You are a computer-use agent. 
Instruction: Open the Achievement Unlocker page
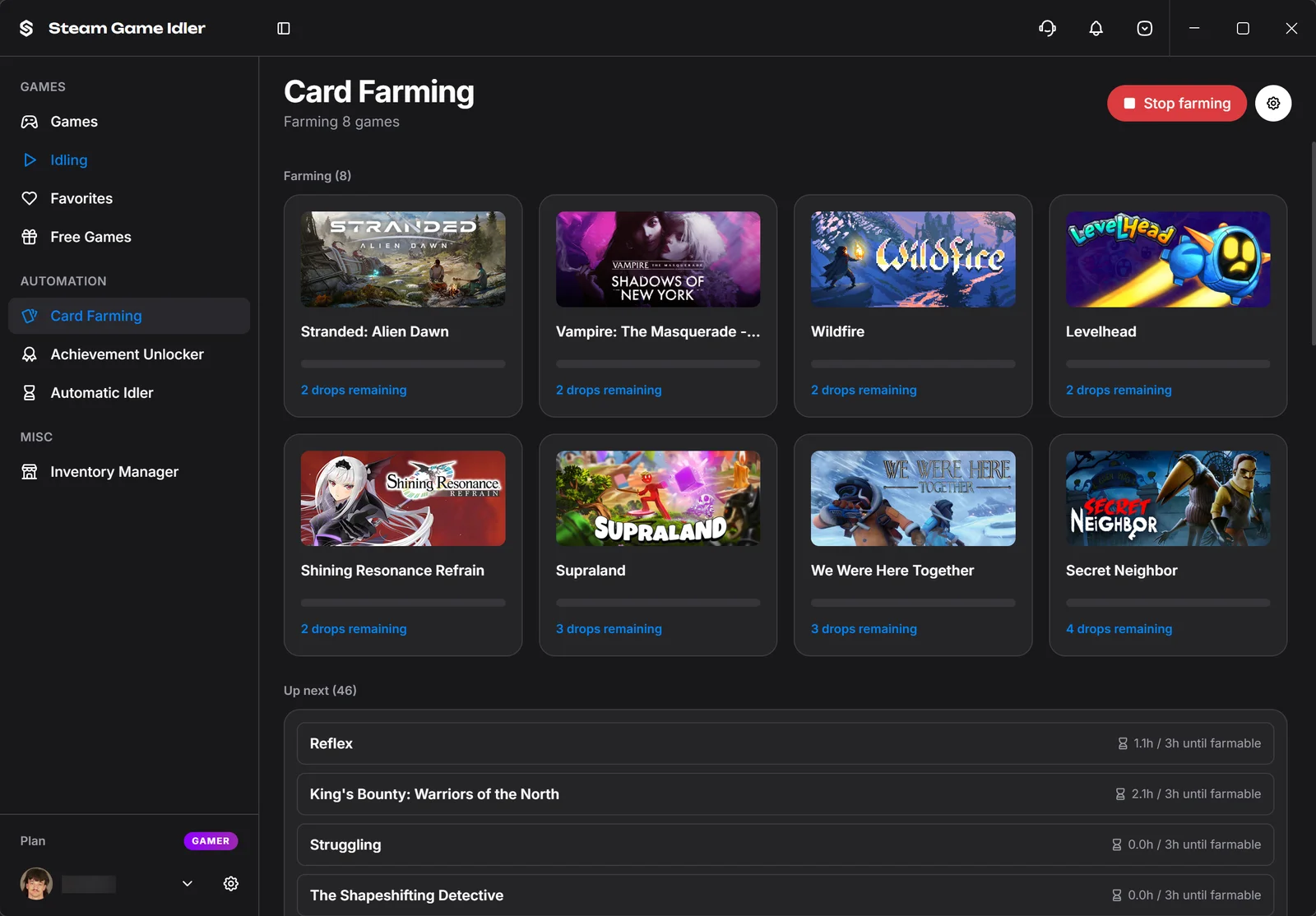(x=129, y=354)
